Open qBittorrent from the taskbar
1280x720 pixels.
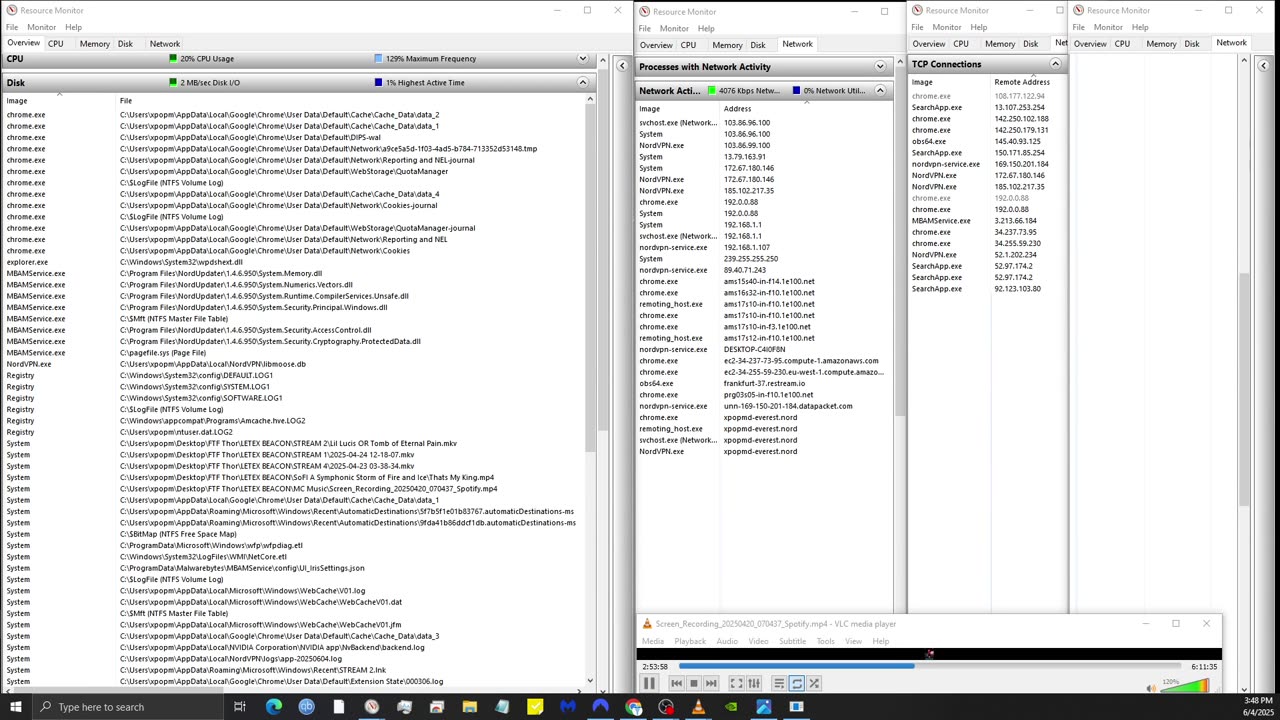tap(306, 707)
